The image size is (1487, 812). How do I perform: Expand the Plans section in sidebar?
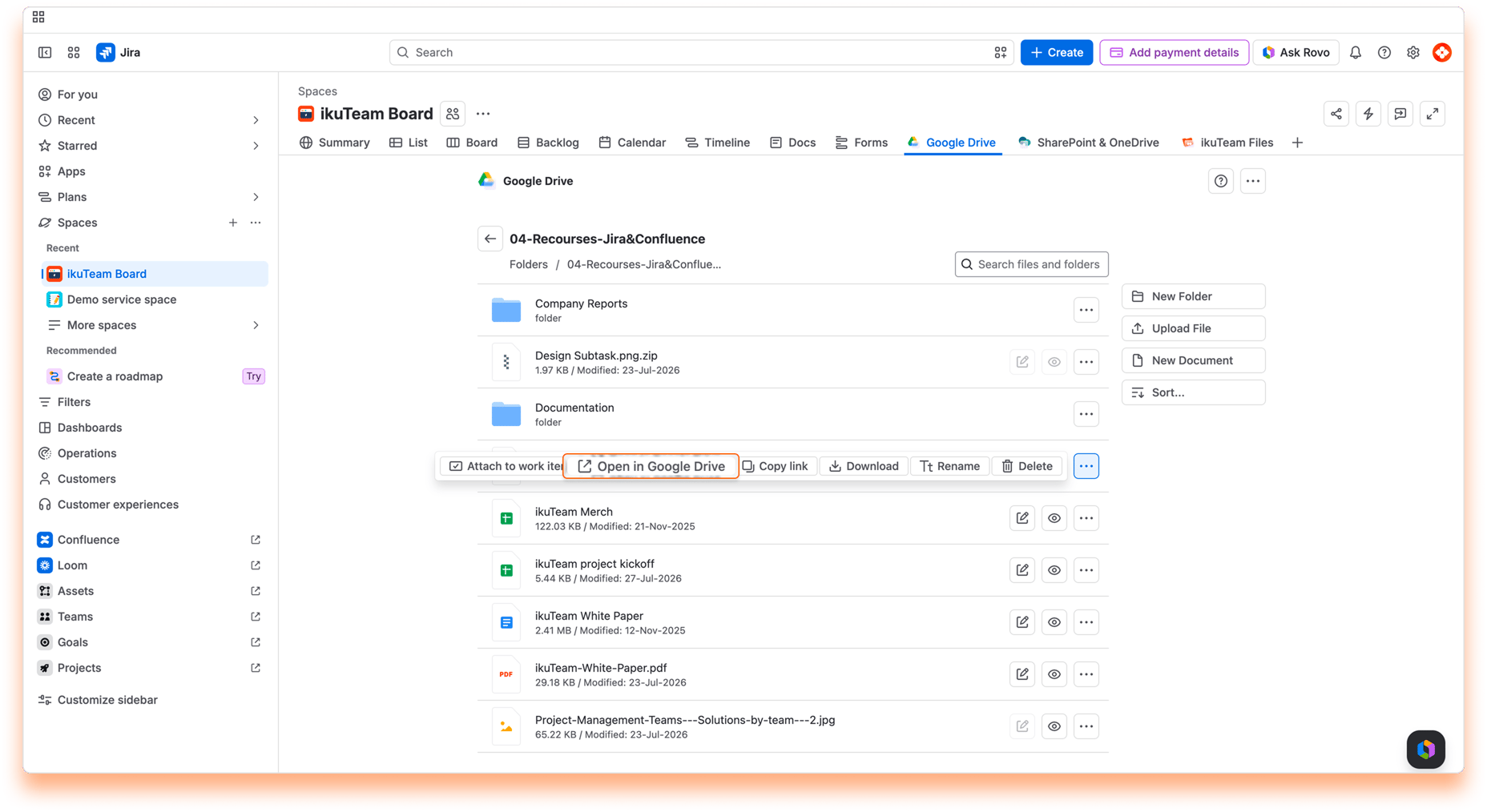point(256,197)
